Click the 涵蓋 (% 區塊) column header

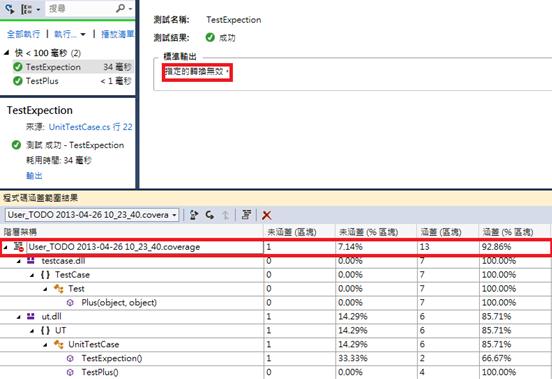[x=514, y=232]
